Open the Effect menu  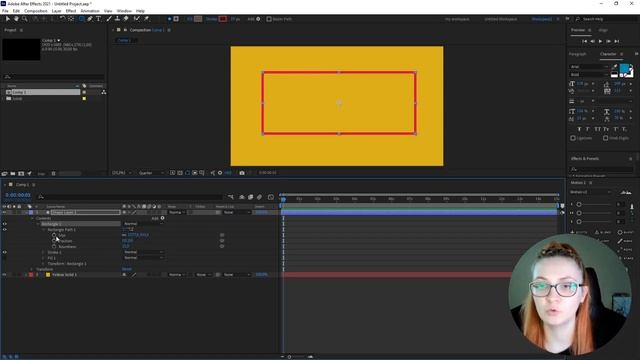click(x=71, y=11)
